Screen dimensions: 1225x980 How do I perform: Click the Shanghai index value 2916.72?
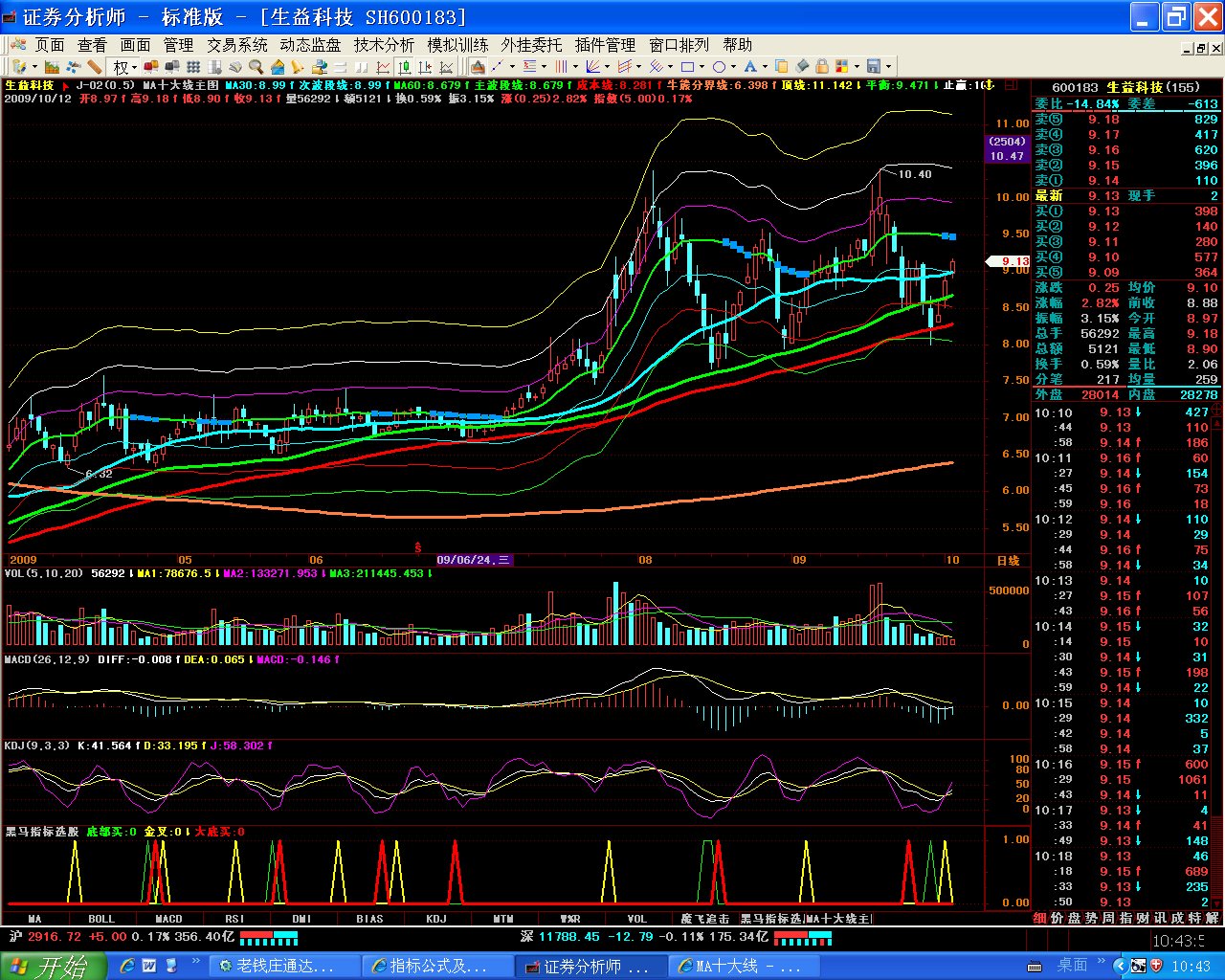(56, 936)
